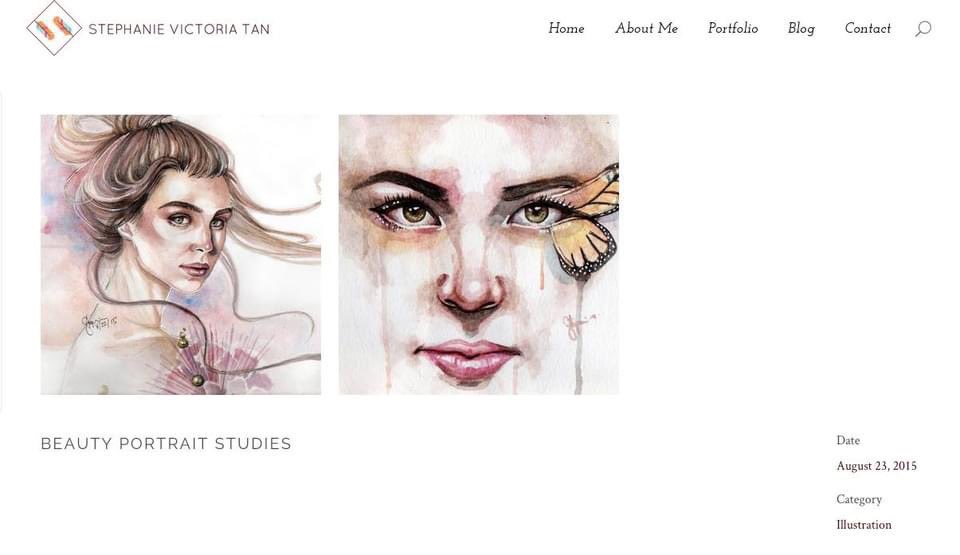Open the butterfly eye portrait image
The image size is (960, 555).
coord(478,254)
